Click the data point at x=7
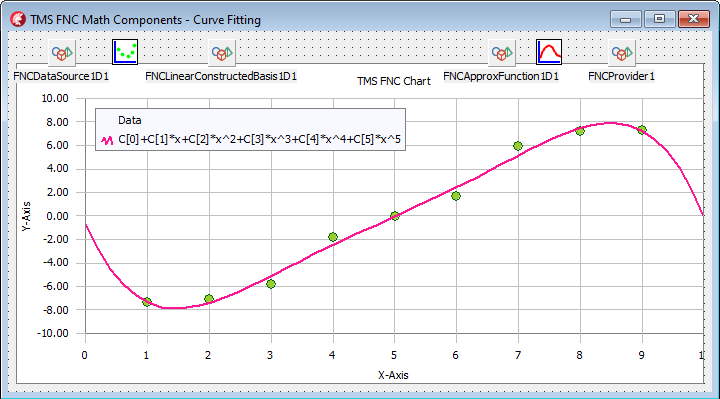Viewport: 720px width, 399px height. 518,146
